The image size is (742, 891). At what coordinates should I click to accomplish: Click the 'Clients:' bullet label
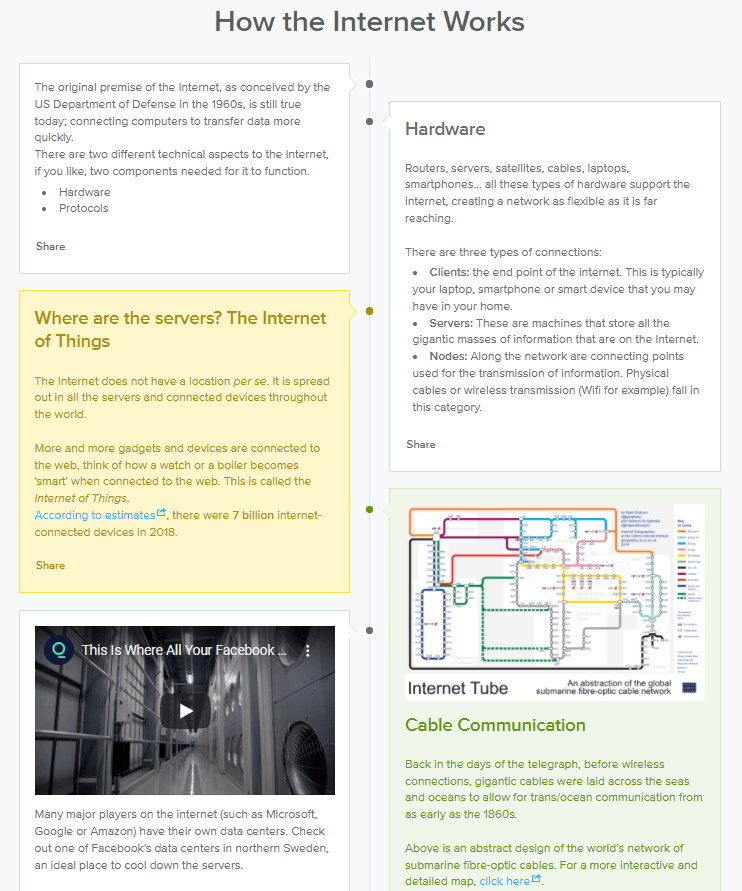pos(449,272)
